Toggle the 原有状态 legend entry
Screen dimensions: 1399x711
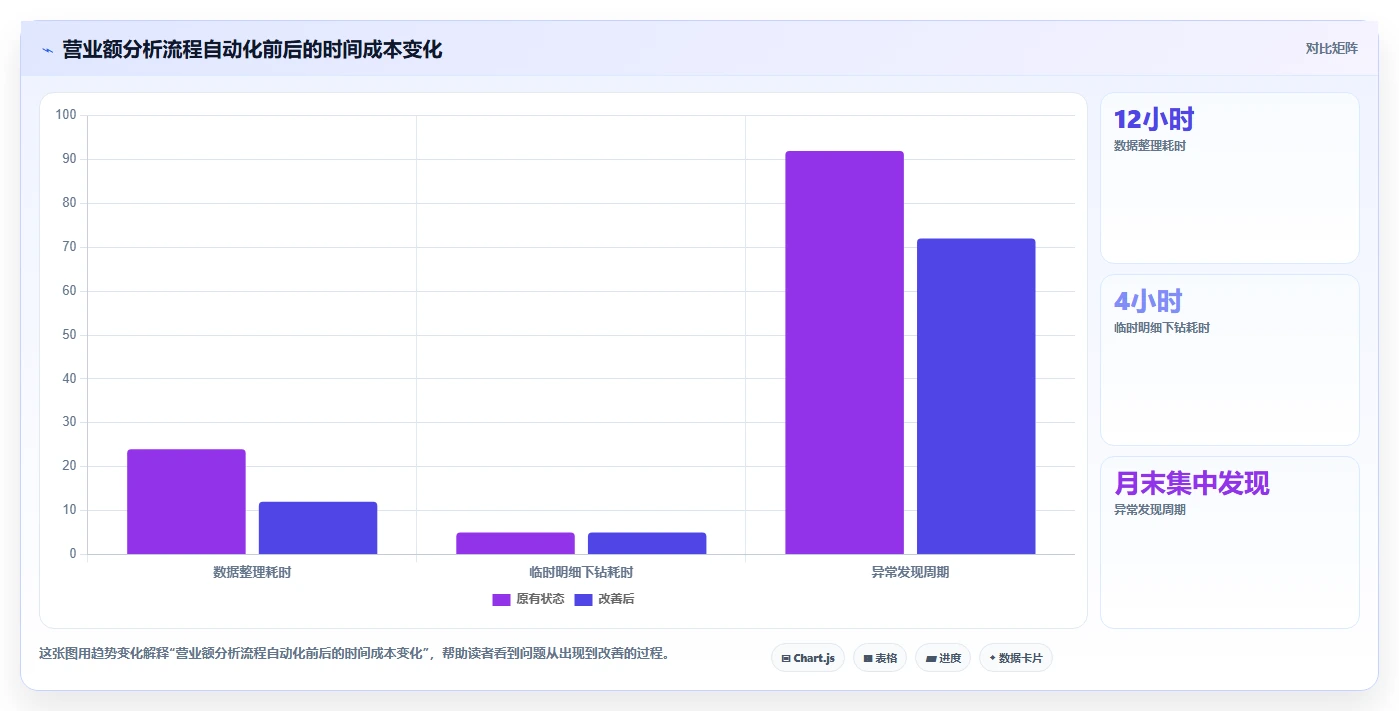pos(528,599)
